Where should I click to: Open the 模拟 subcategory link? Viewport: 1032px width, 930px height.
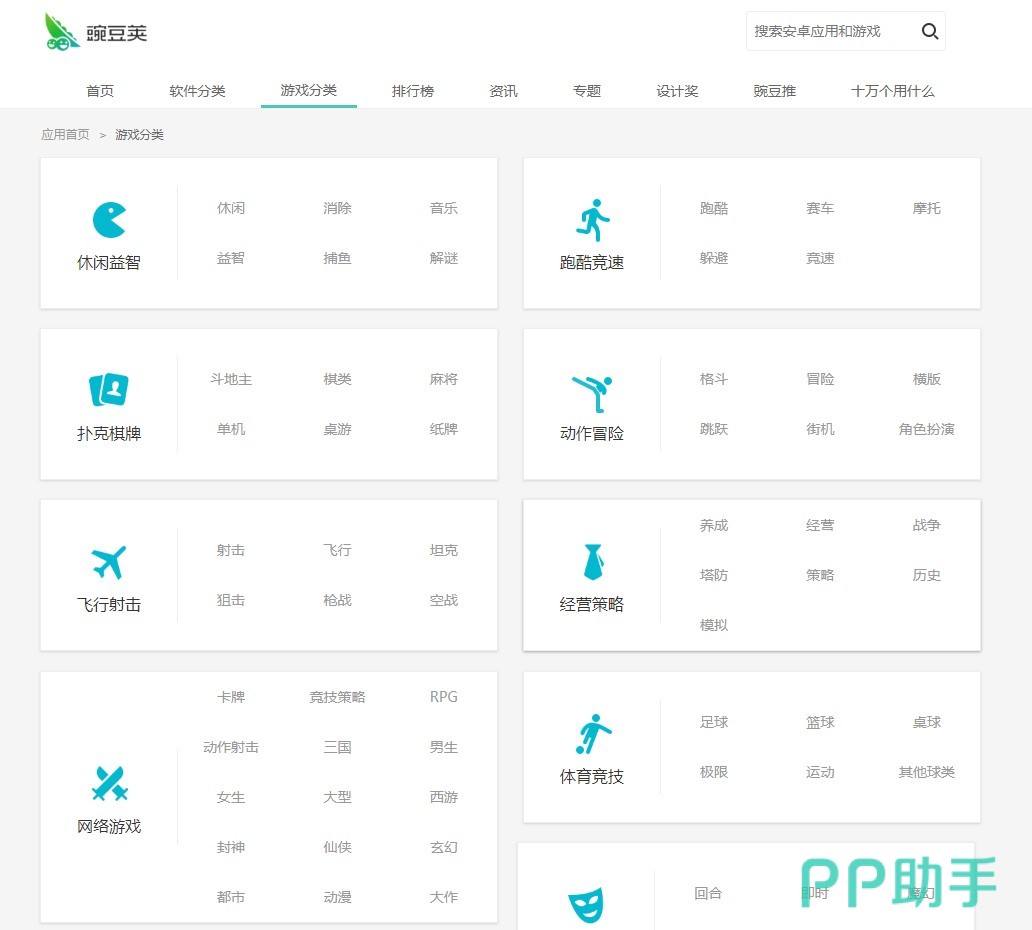pos(714,625)
